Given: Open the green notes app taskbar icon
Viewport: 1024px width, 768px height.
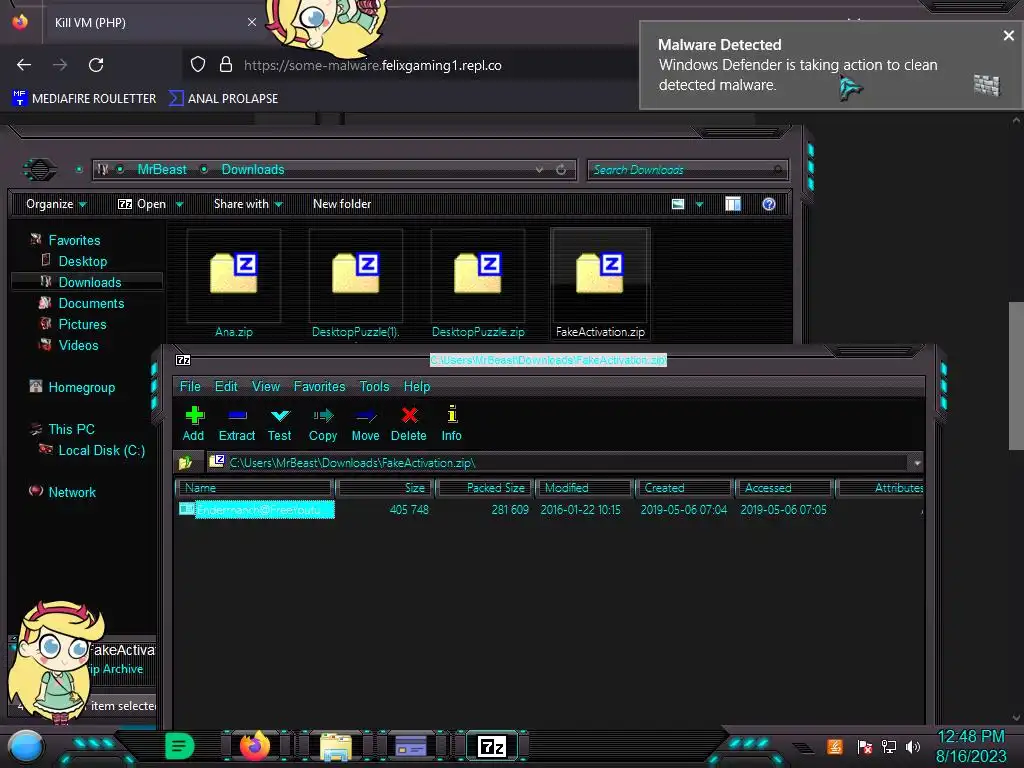Looking at the screenshot, I should click(x=180, y=746).
